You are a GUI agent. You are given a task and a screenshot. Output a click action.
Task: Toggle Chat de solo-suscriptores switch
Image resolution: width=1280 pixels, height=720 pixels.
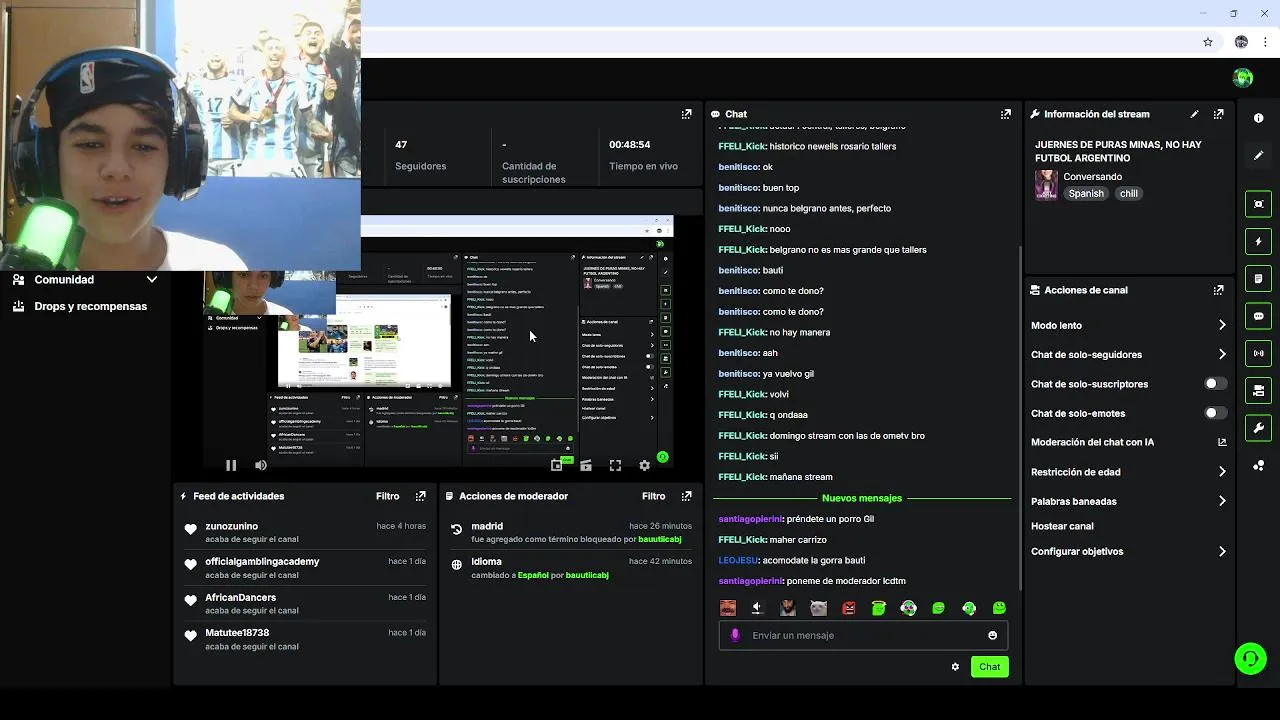pos(1215,384)
